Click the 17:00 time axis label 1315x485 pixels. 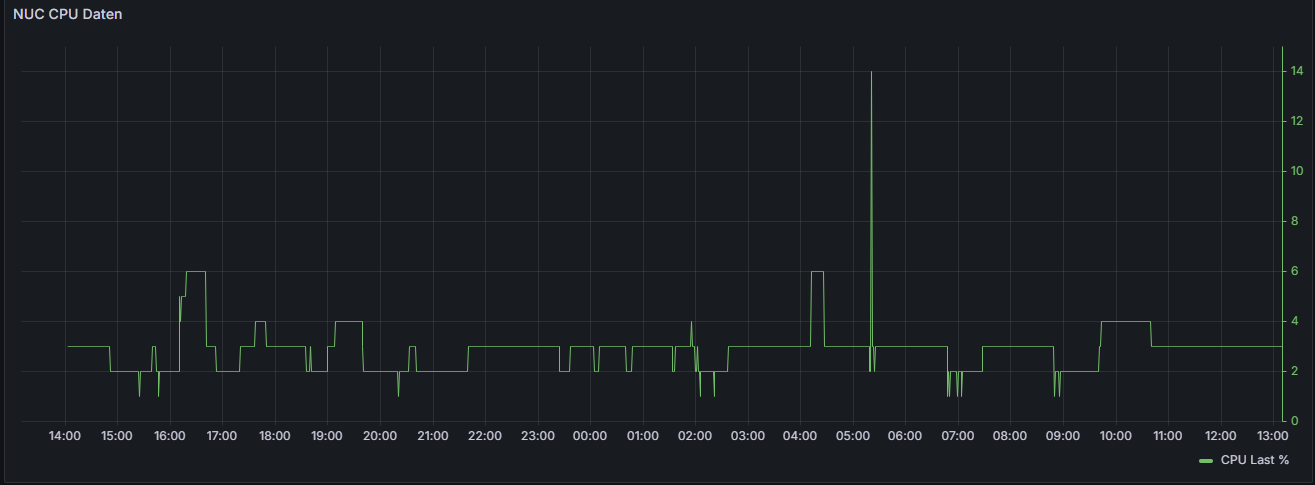[222, 436]
